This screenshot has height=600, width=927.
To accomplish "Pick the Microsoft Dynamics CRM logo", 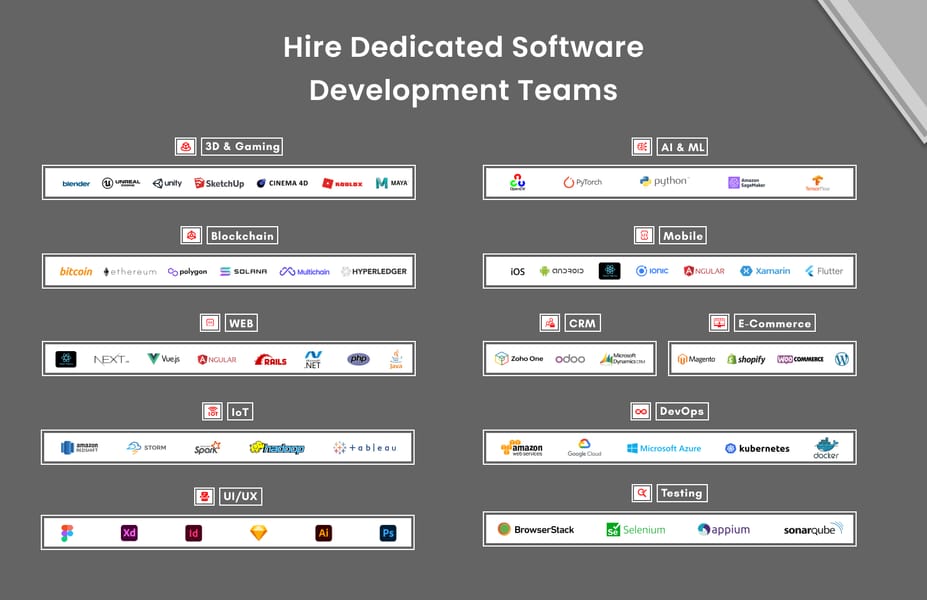I will 623,359.
